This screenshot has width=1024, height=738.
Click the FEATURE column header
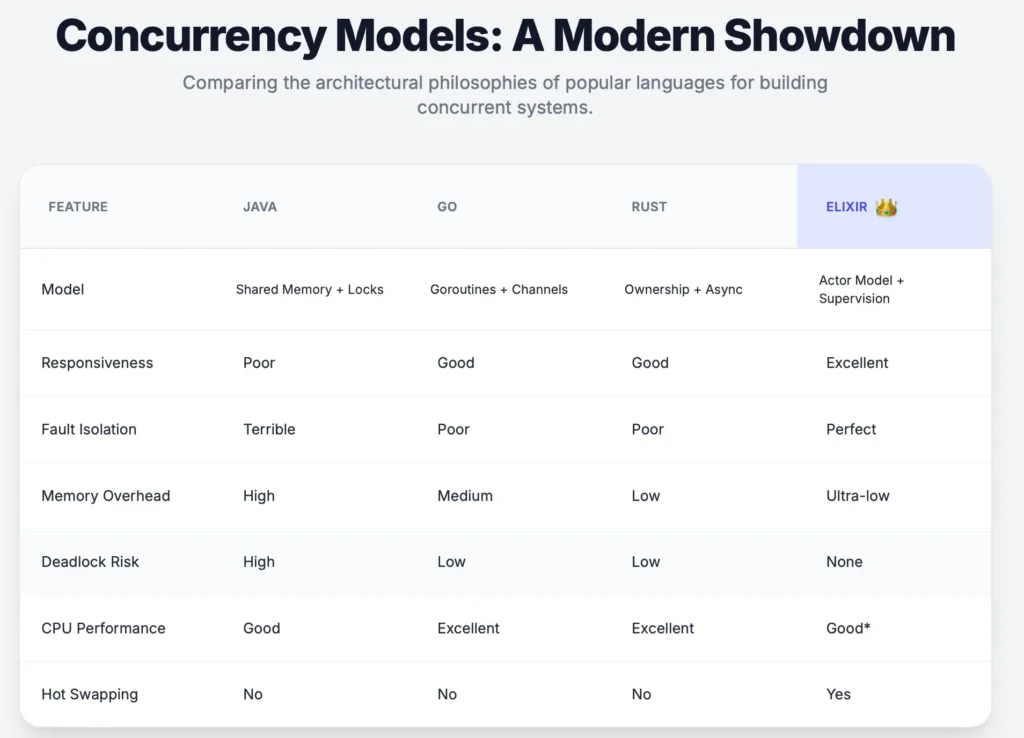pos(78,207)
